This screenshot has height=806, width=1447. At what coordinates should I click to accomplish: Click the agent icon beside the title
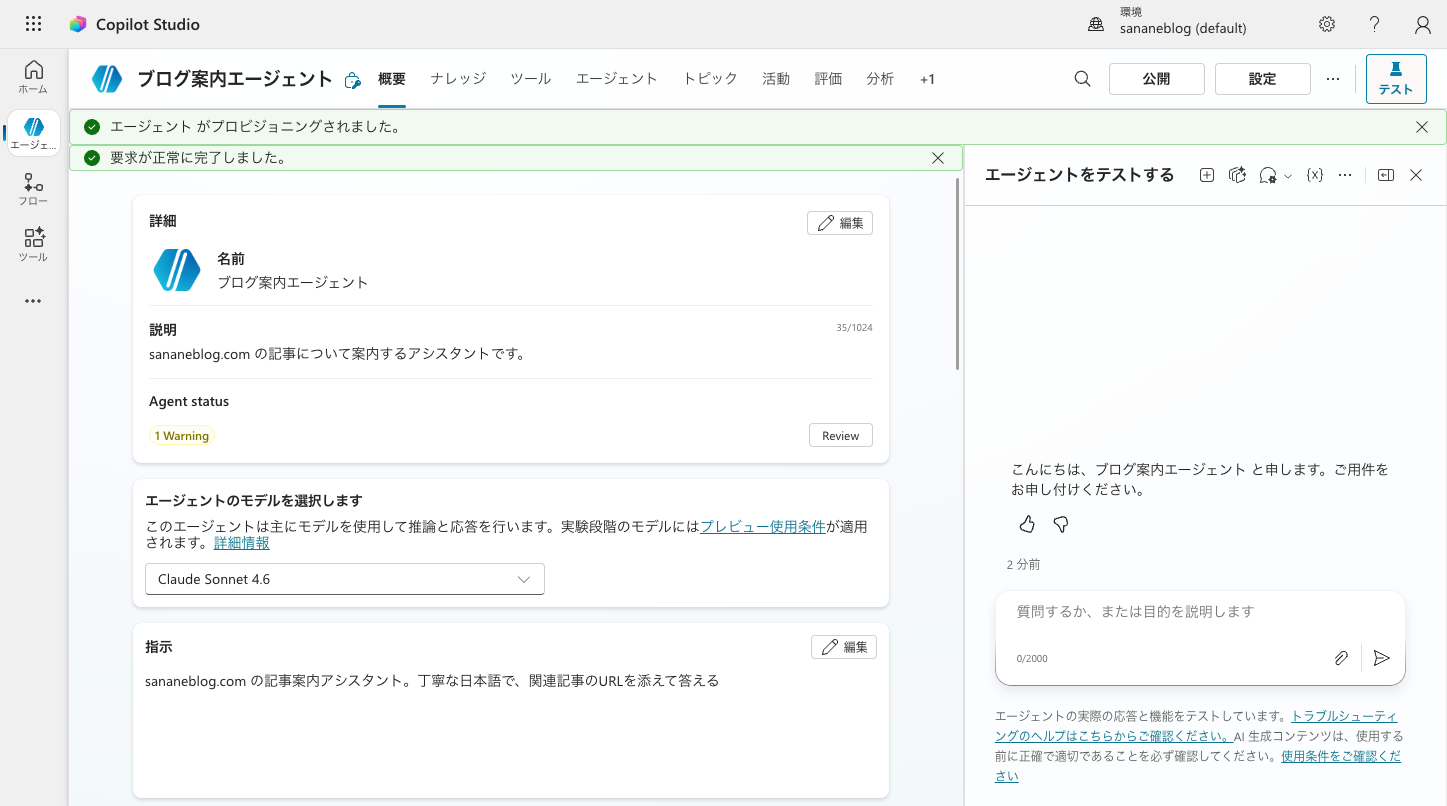[107, 79]
